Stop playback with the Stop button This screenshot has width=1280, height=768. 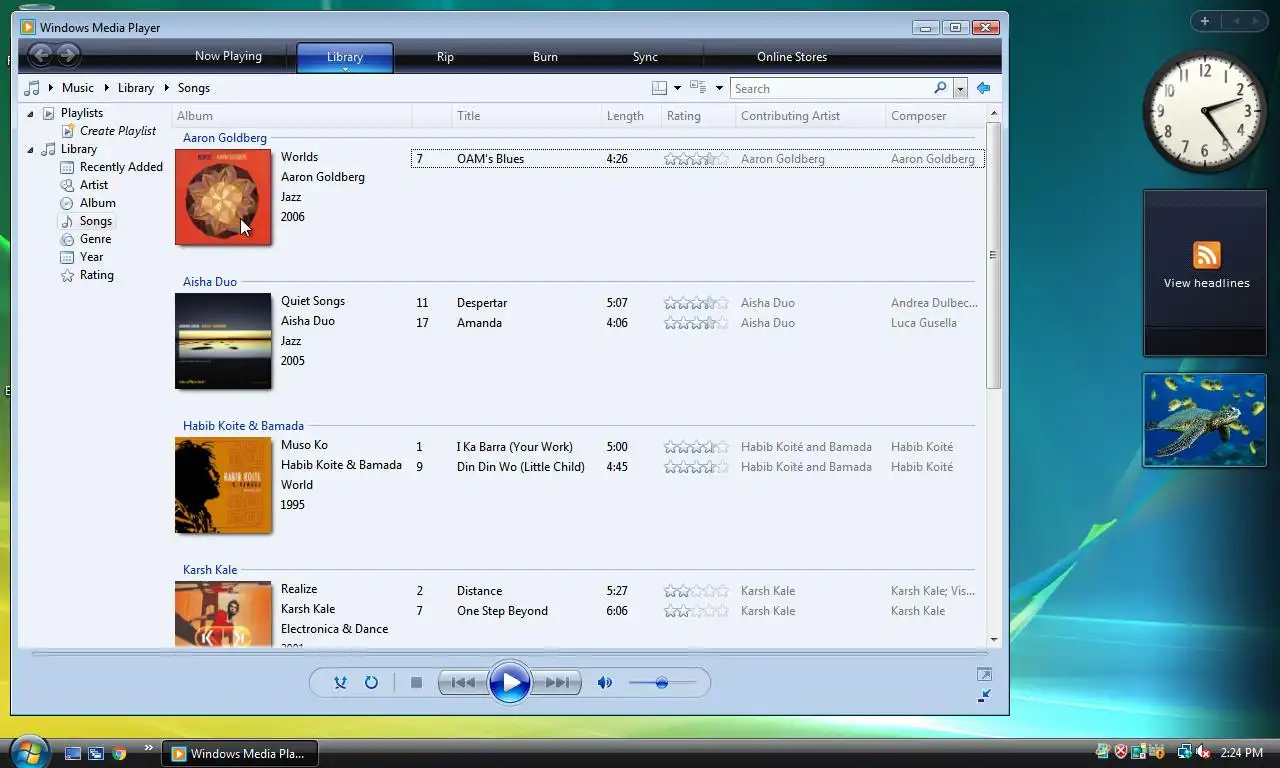[416, 683]
